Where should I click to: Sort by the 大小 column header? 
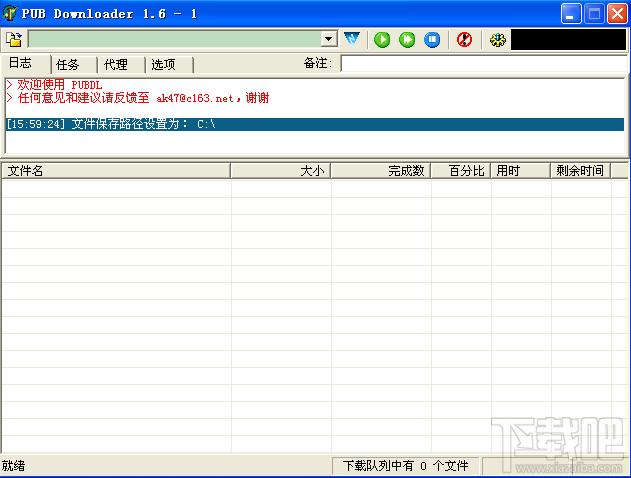tap(280, 171)
